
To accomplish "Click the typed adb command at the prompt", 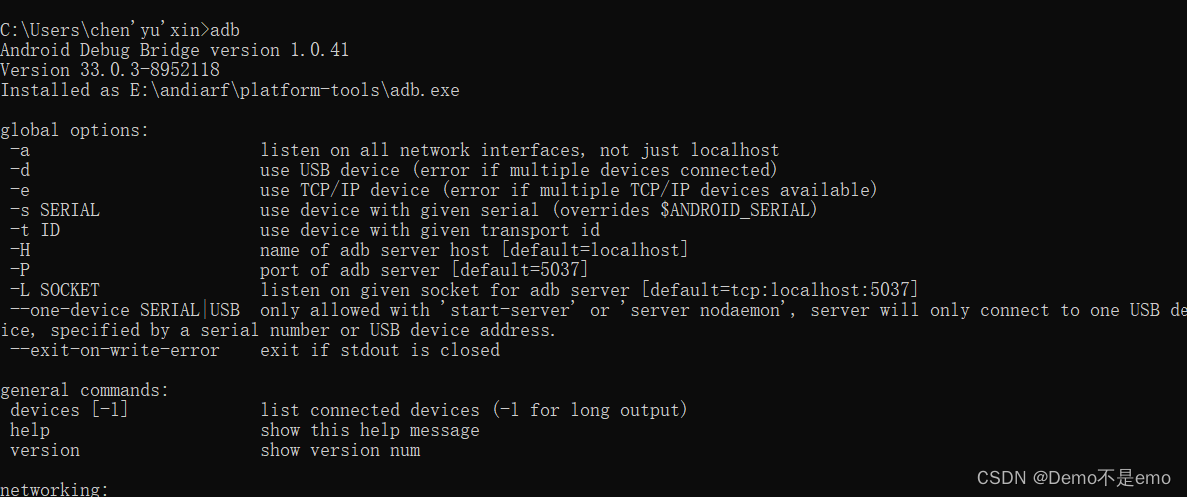I will click(x=225, y=30).
